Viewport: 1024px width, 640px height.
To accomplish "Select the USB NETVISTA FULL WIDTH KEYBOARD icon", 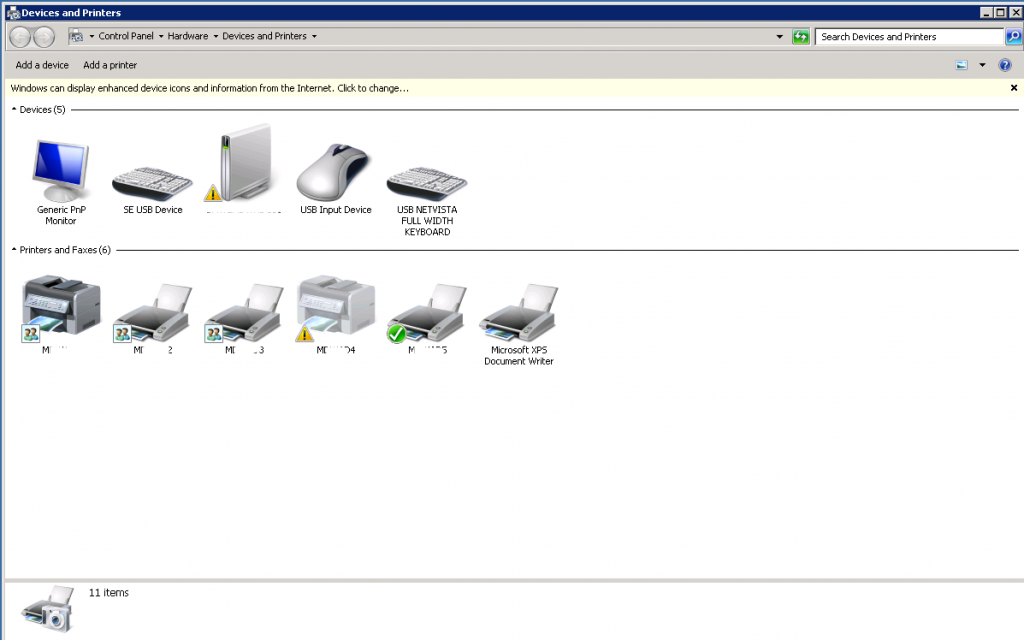I will [x=427, y=180].
